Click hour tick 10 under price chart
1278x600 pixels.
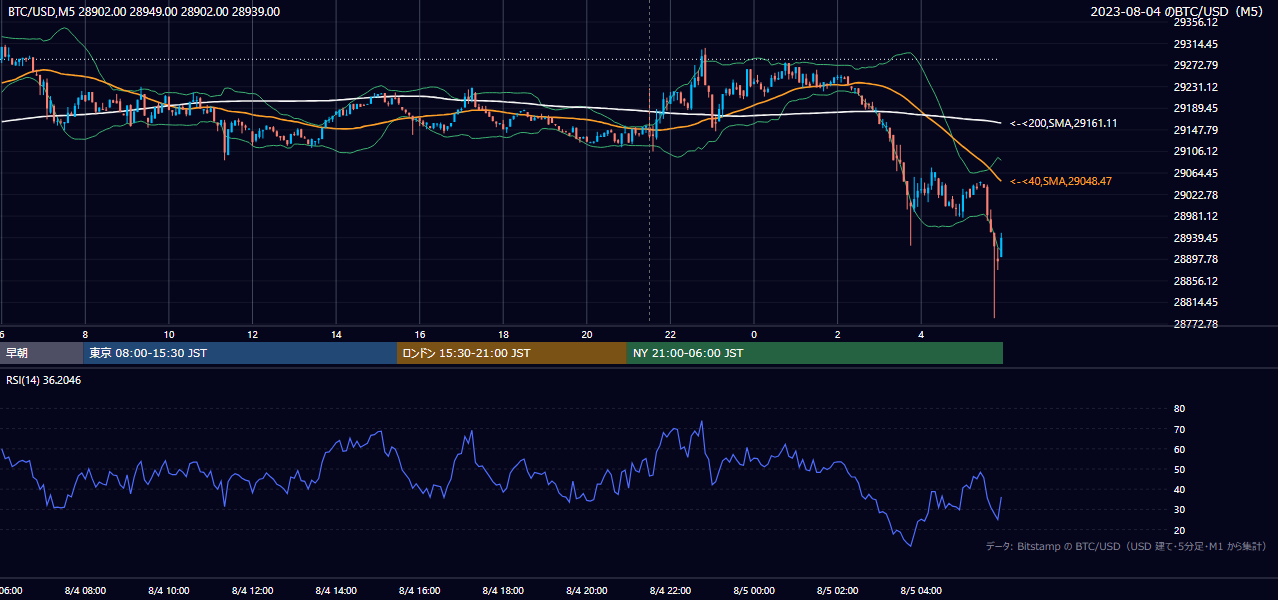coord(169,335)
